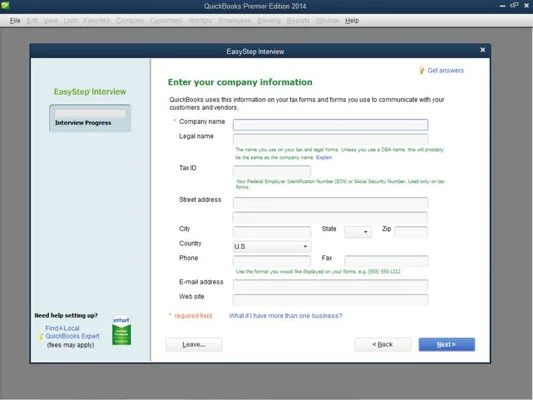Click the Interview Progress bar
The width and height of the screenshot is (533, 400).
click(90, 113)
